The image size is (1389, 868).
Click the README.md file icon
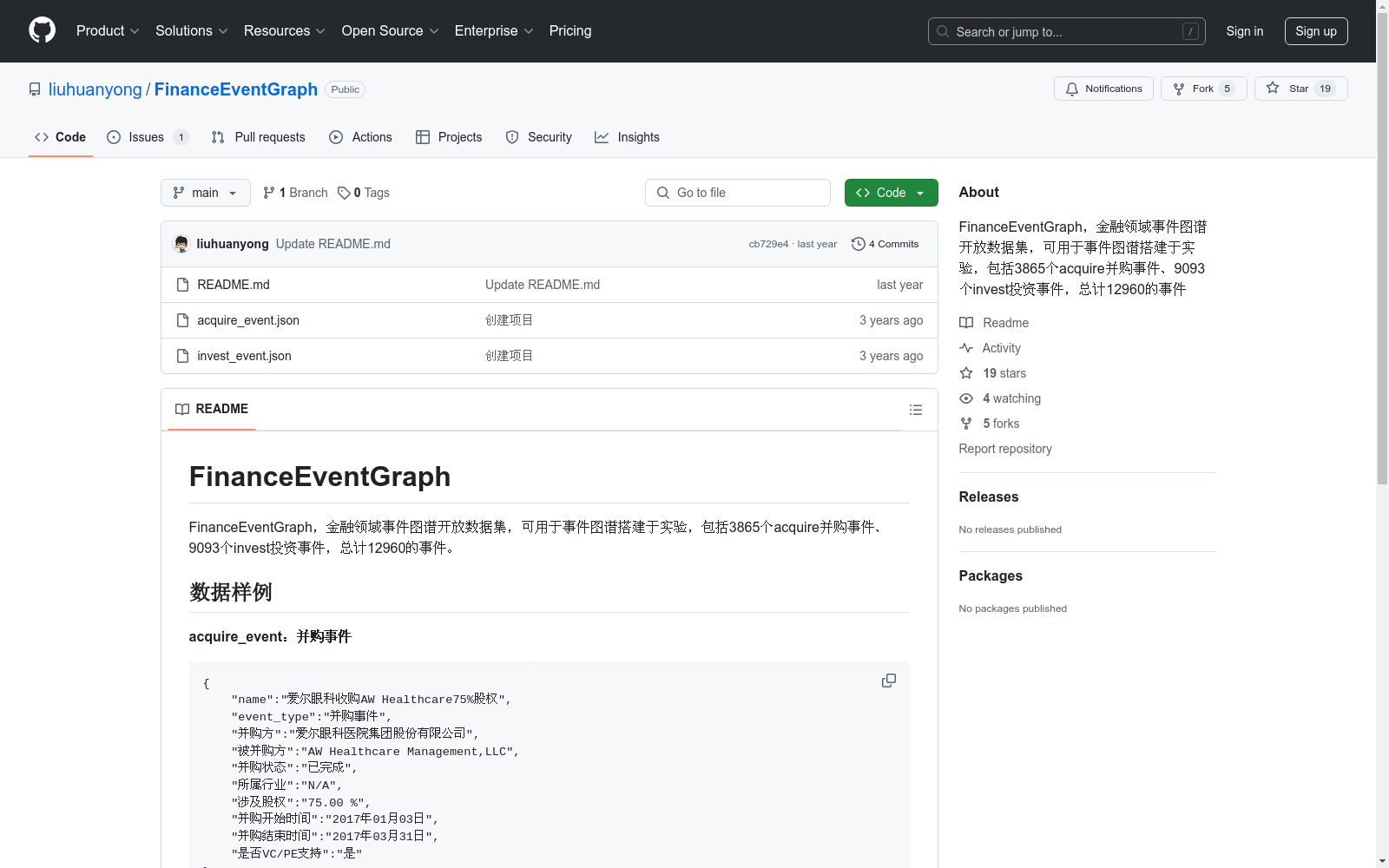click(x=182, y=285)
